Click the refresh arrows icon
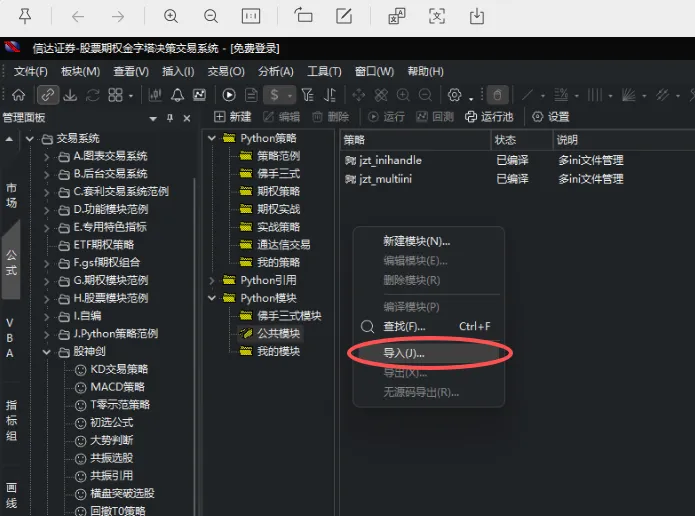The image size is (695, 516). (x=93, y=95)
